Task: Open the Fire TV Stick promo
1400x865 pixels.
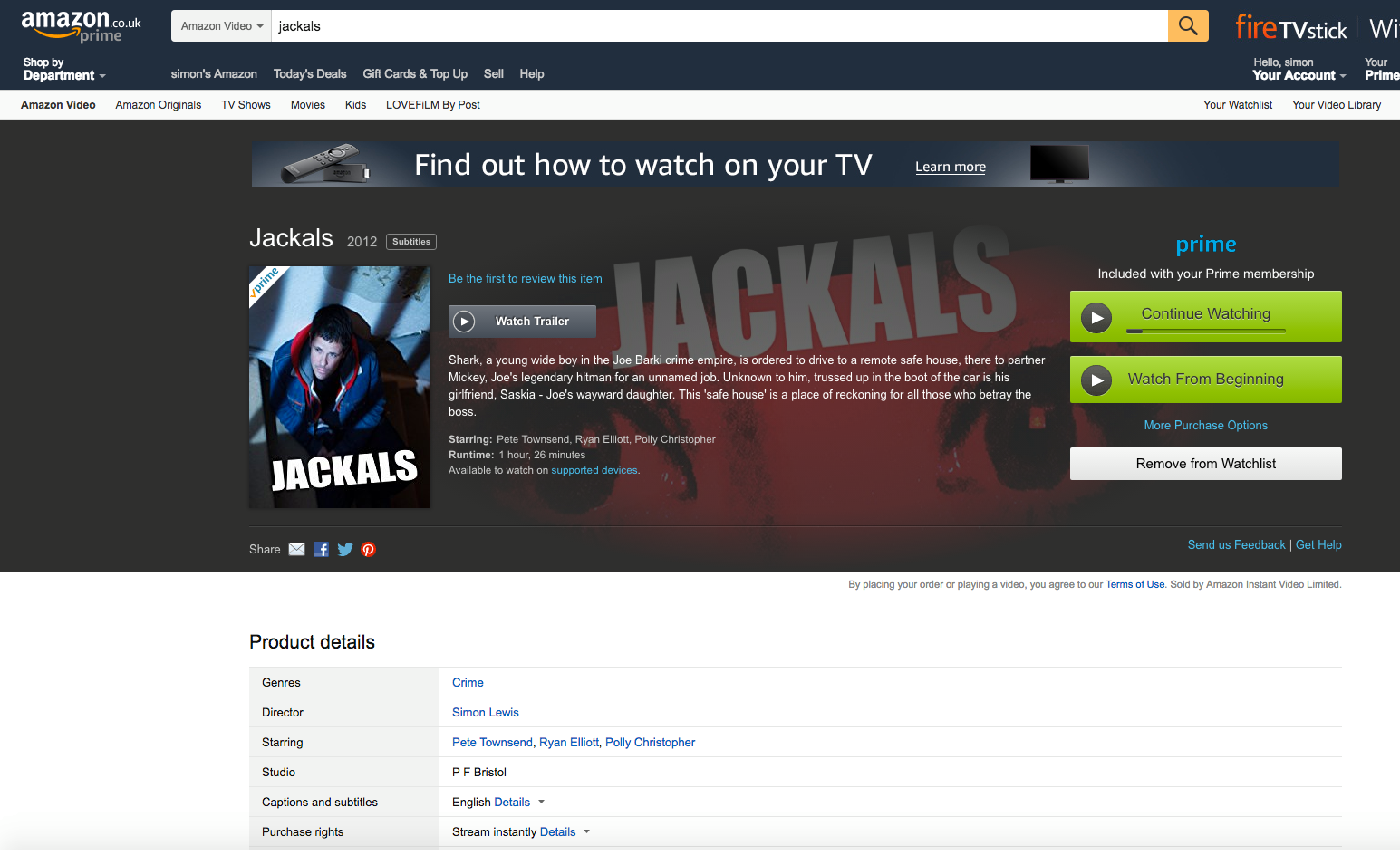Action: pos(1291,27)
